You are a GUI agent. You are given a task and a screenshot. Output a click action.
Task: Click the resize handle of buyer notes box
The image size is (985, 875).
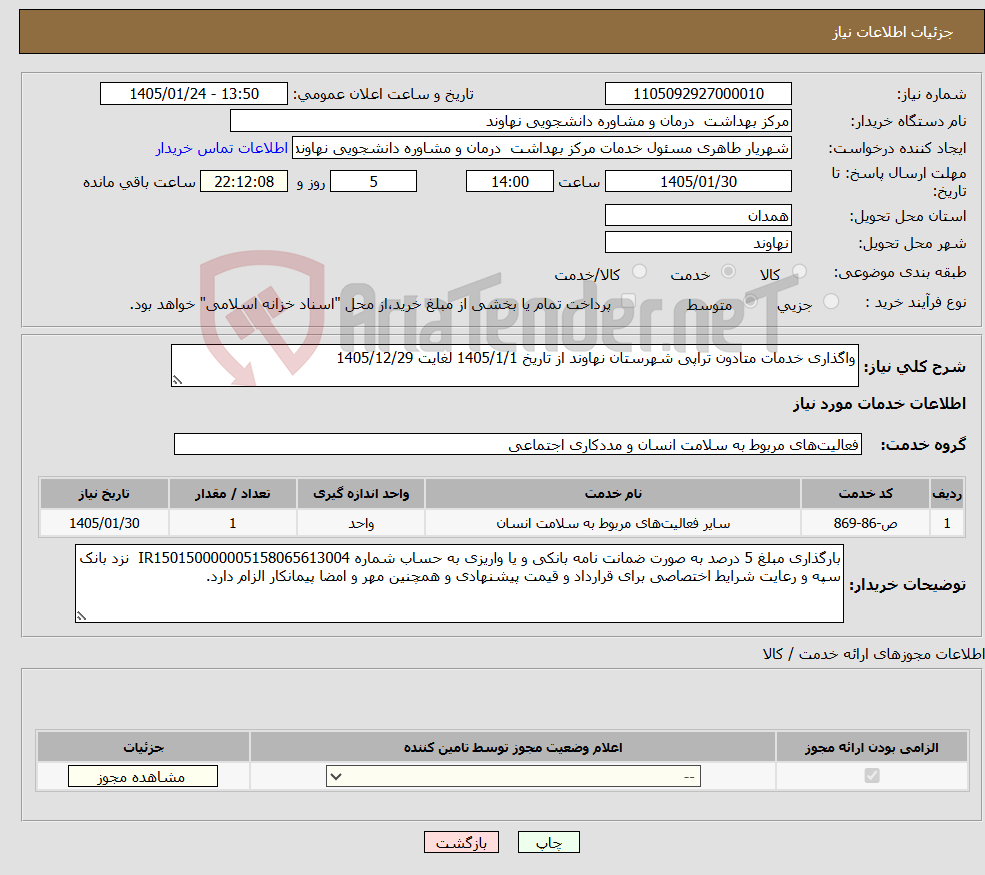click(81, 616)
